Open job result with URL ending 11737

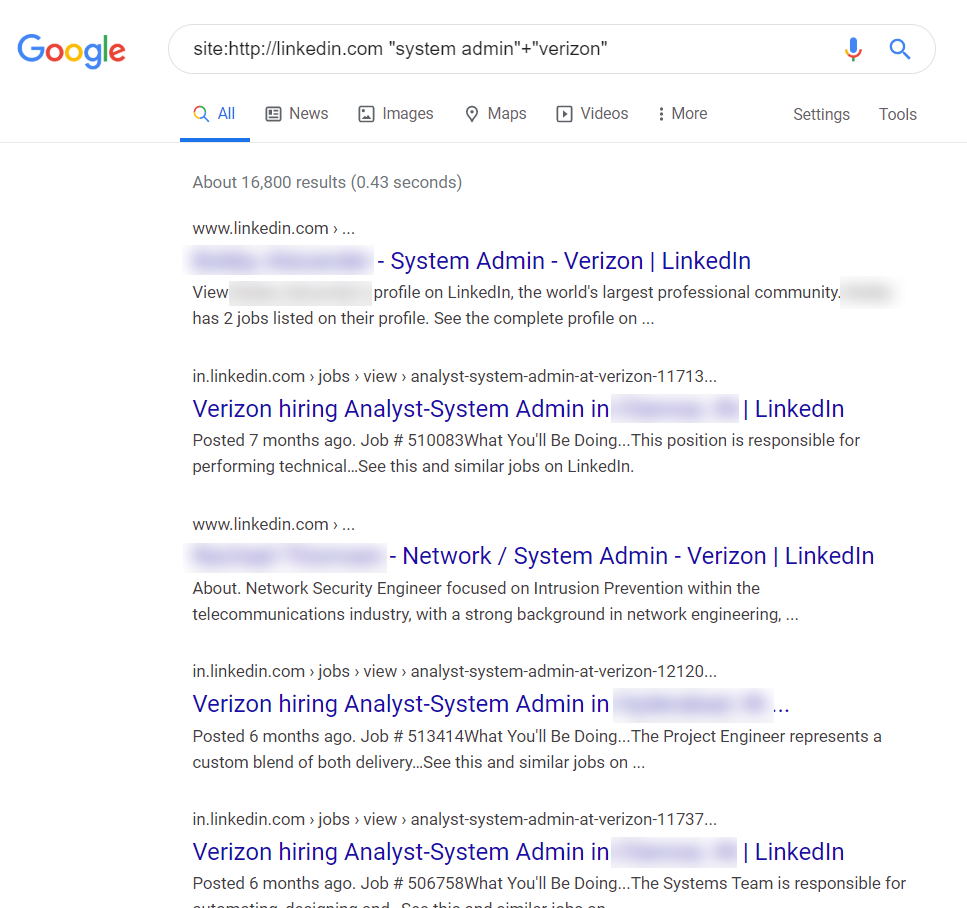click(518, 852)
